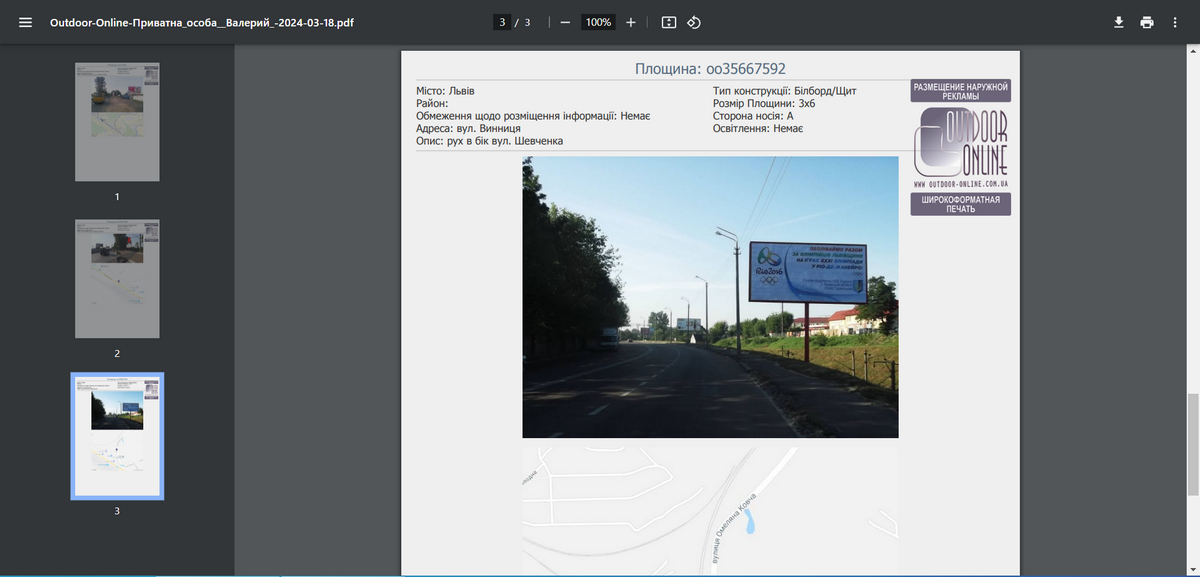1200x577 pixels.
Task: Click the Площина: оо35667592 heading
Action: click(x=710, y=69)
